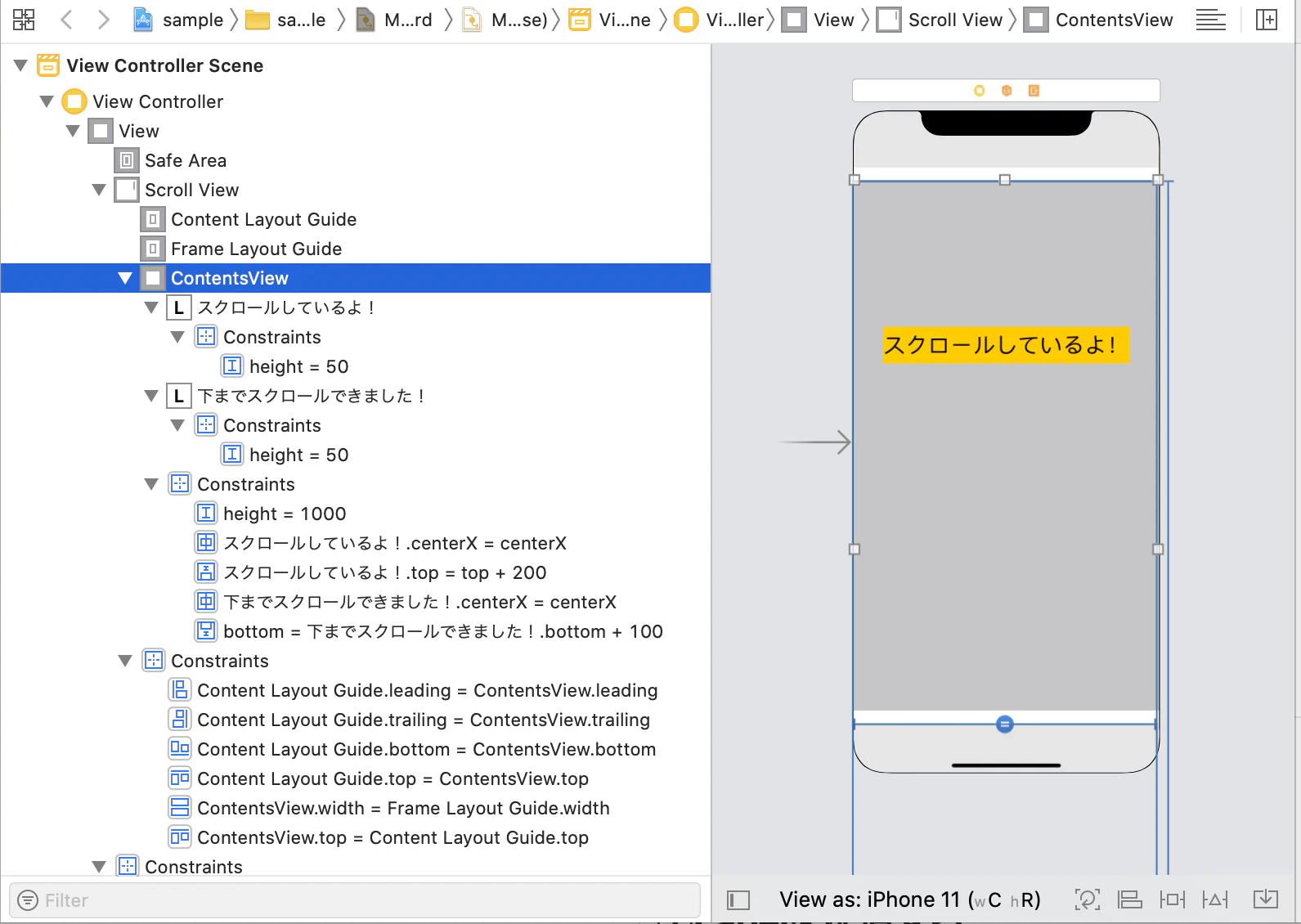Collapse the View Controller Scene row
The image size is (1301, 924).
coord(20,65)
